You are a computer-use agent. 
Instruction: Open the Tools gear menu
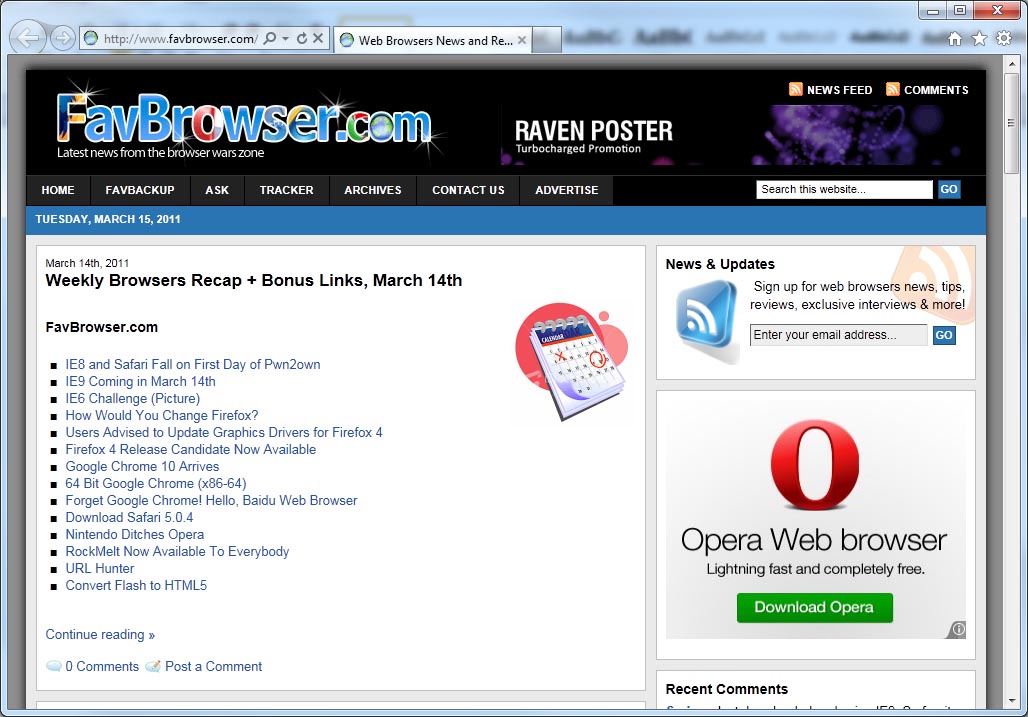click(x=1004, y=38)
